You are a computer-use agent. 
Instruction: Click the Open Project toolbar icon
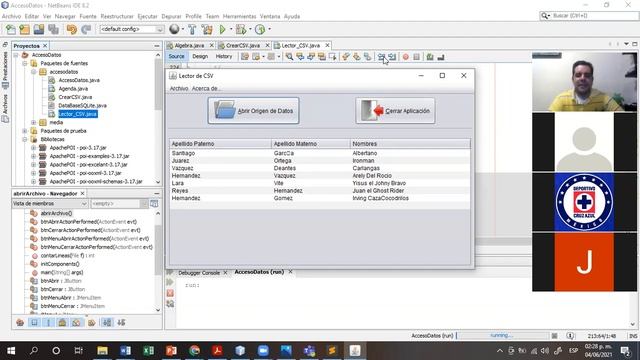(x=39, y=29)
